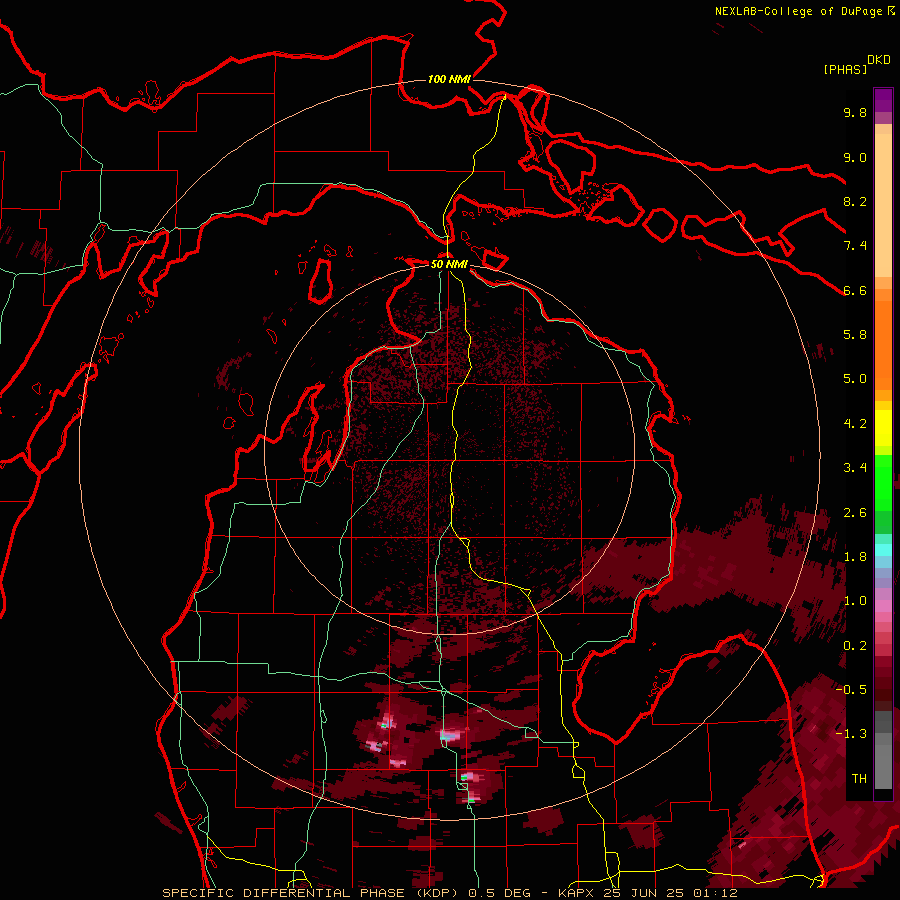Screen dimensions: 900x900
Task: Click the TH threshold label
Action: [x=859, y=779]
